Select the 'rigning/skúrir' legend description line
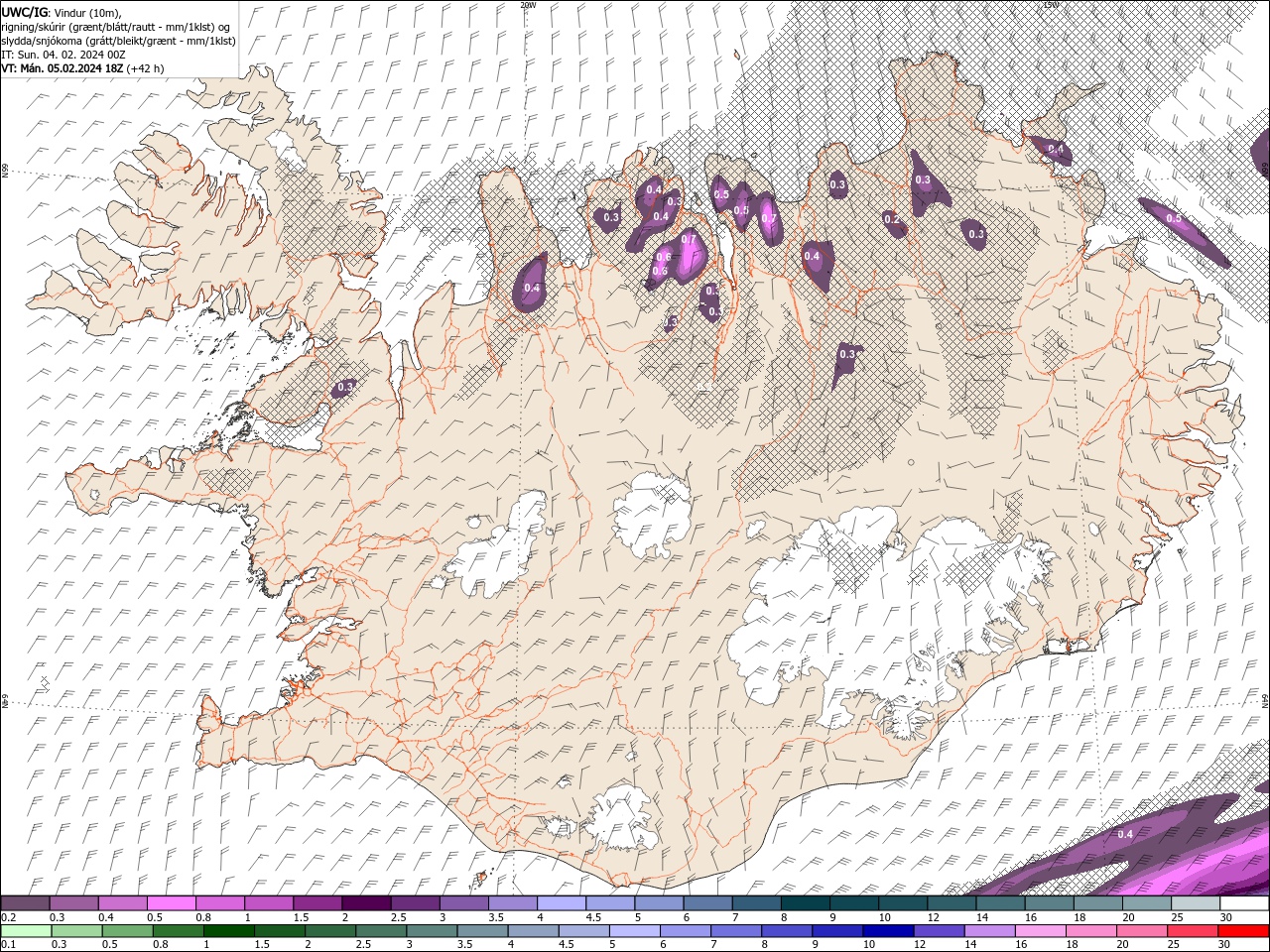This screenshot has height=952, width=1270. pos(116,27)
